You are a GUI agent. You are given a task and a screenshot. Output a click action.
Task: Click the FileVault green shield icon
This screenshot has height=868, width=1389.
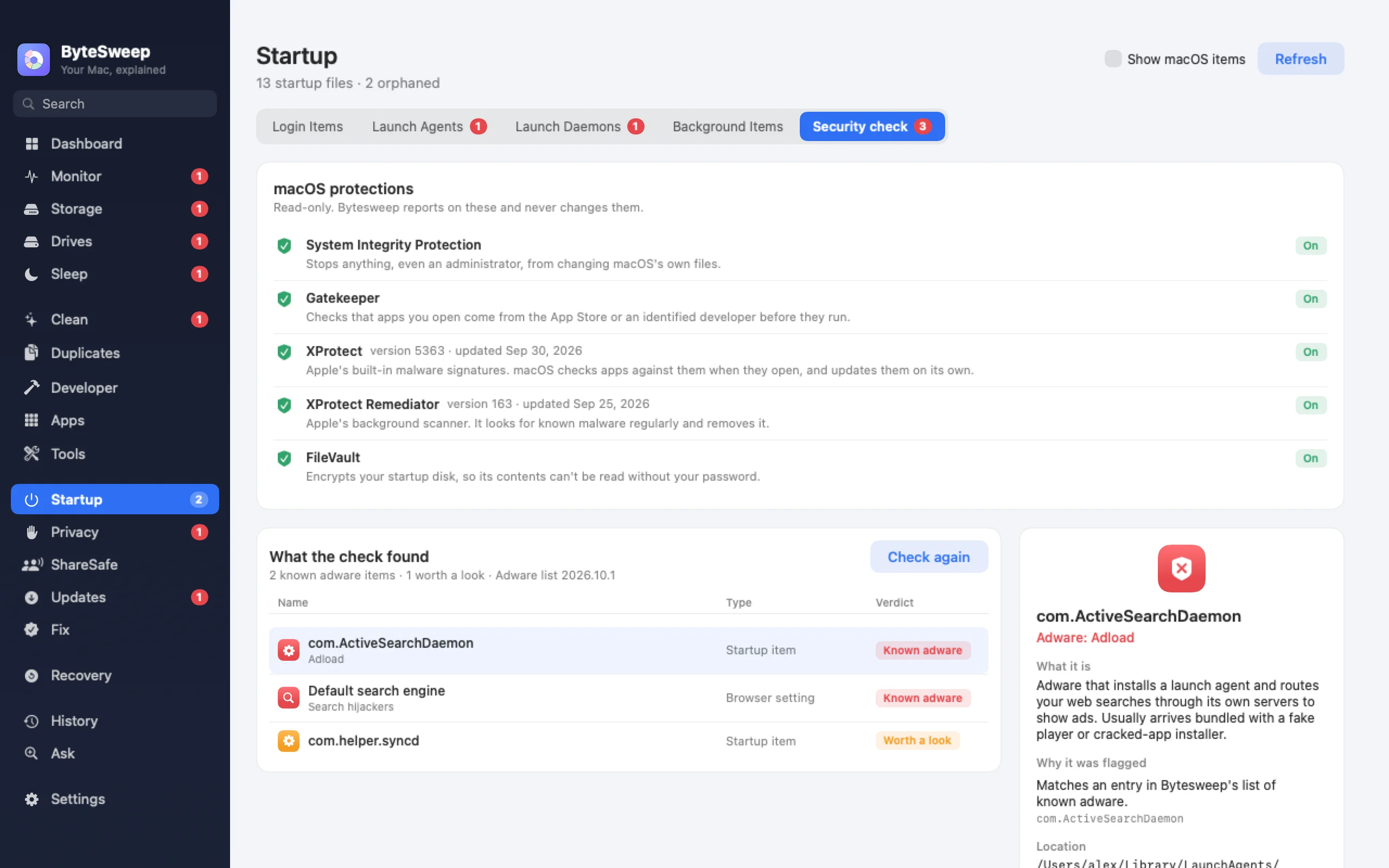click(x=284, y=458)
